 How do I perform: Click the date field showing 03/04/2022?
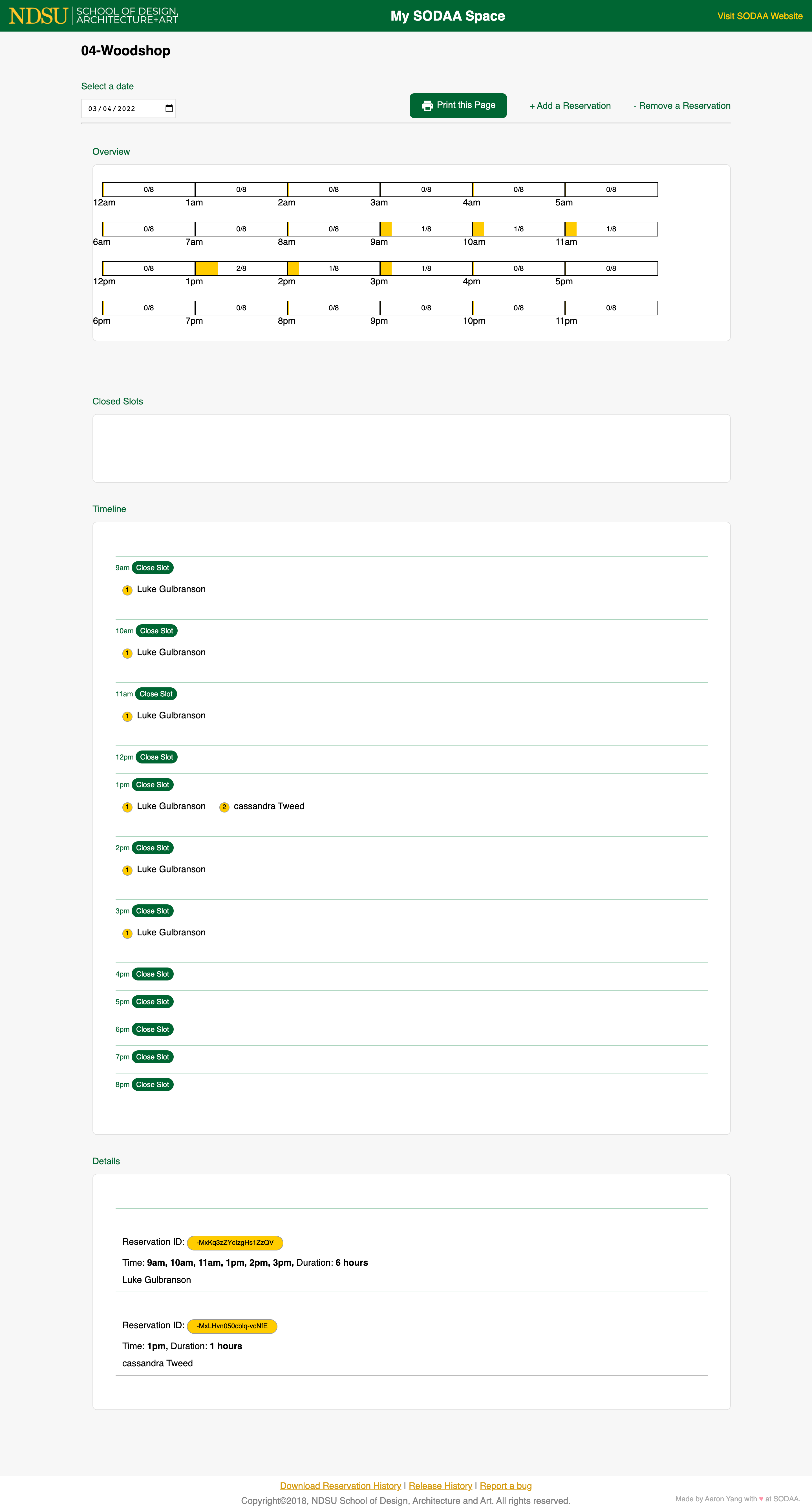[128, 109]
